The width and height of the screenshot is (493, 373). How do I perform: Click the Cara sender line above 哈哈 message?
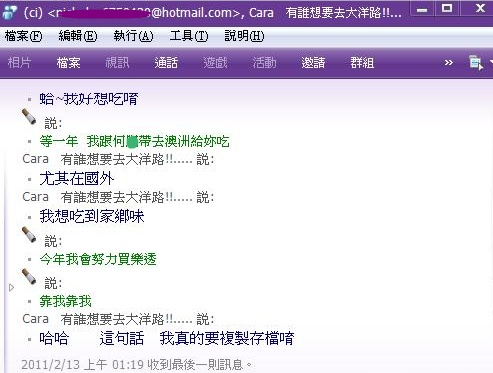[x=118, y=319]
